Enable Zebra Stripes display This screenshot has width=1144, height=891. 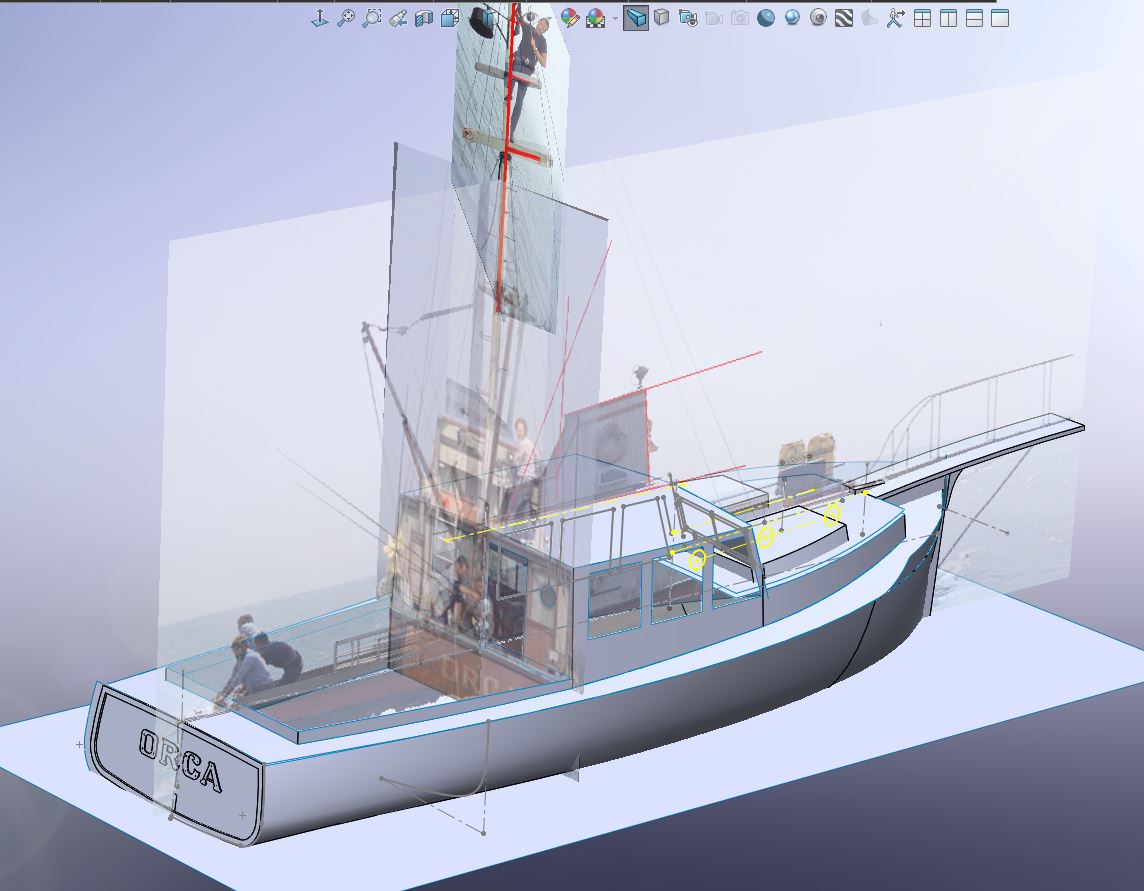tap(844, 18)
